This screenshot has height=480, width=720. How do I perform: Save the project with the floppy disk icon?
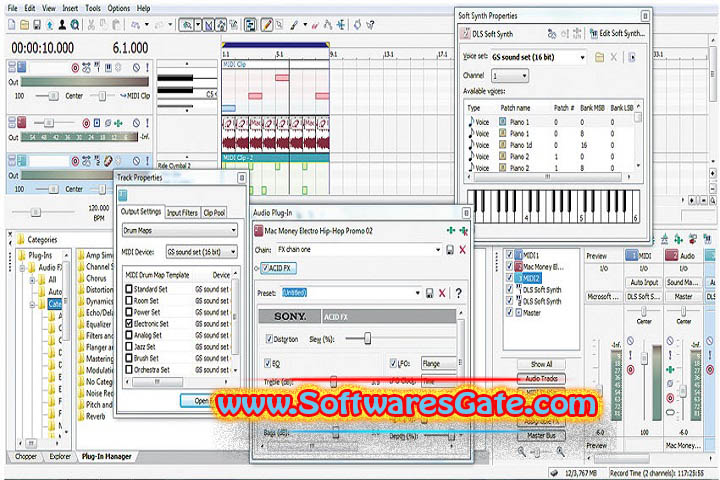point(37,25)
